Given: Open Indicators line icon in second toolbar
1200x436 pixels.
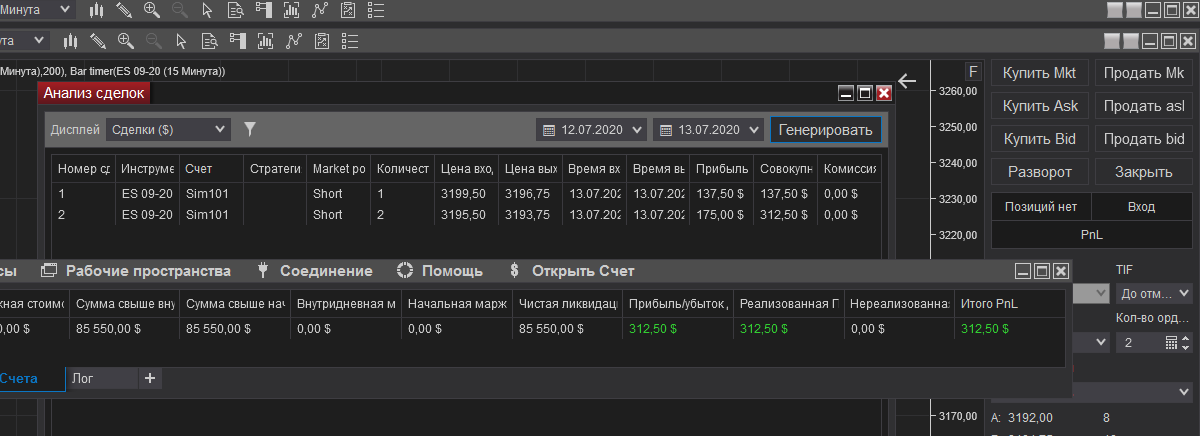Looking at the screenshot, I should point(294,41).
